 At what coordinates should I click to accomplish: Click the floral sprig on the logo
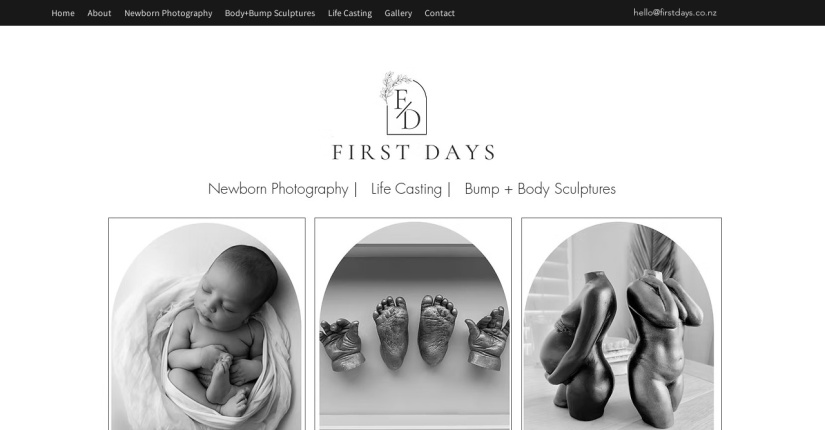[394, 85]
